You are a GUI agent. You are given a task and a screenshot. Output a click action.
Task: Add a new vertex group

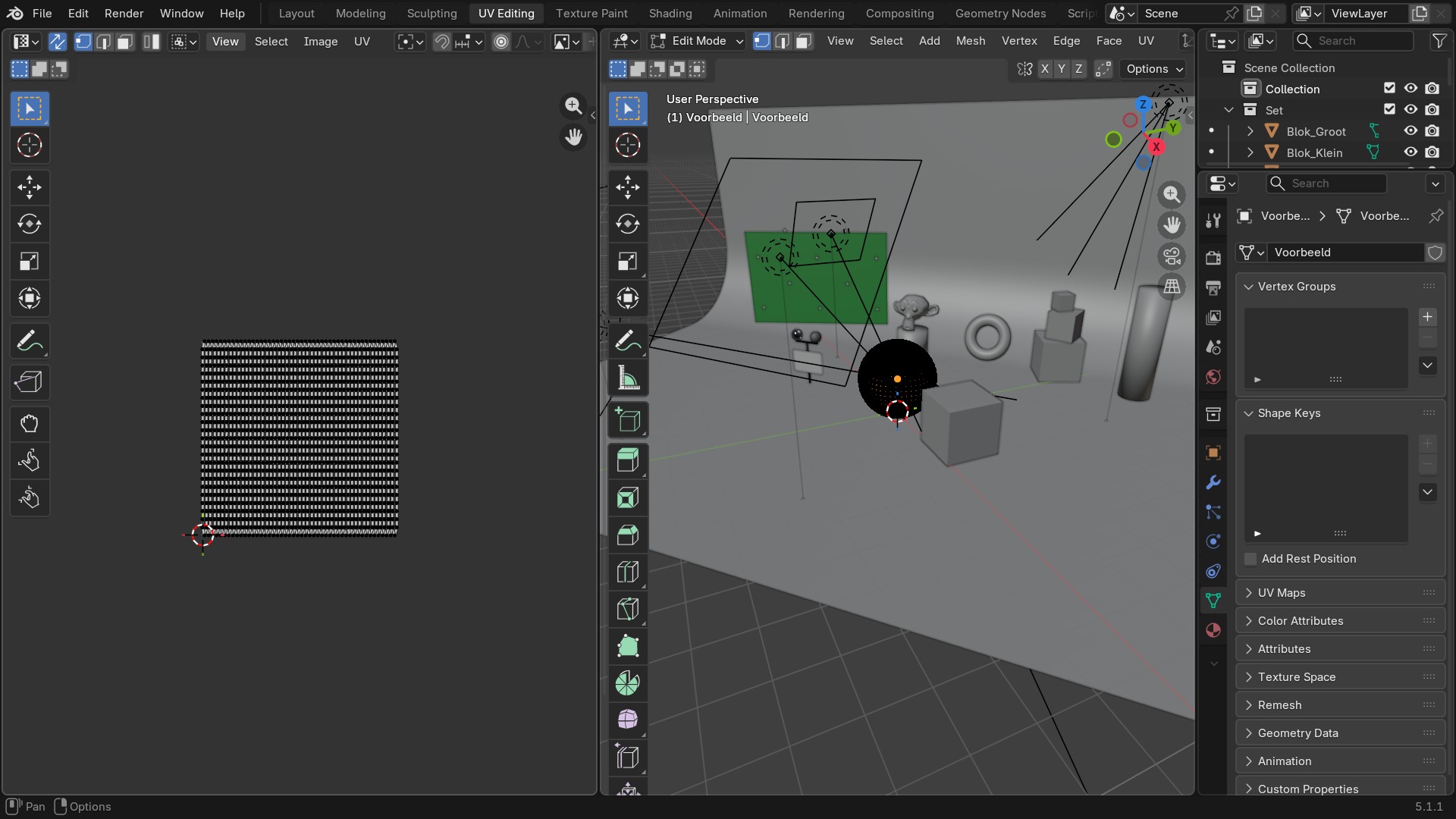point(1427,317)
